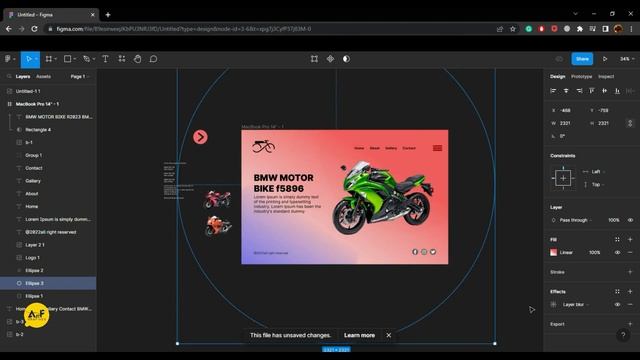The width and height of the screenshot is (640, 360).
Task: Open effect settings for Layer blur
Action: coord(553,304)
